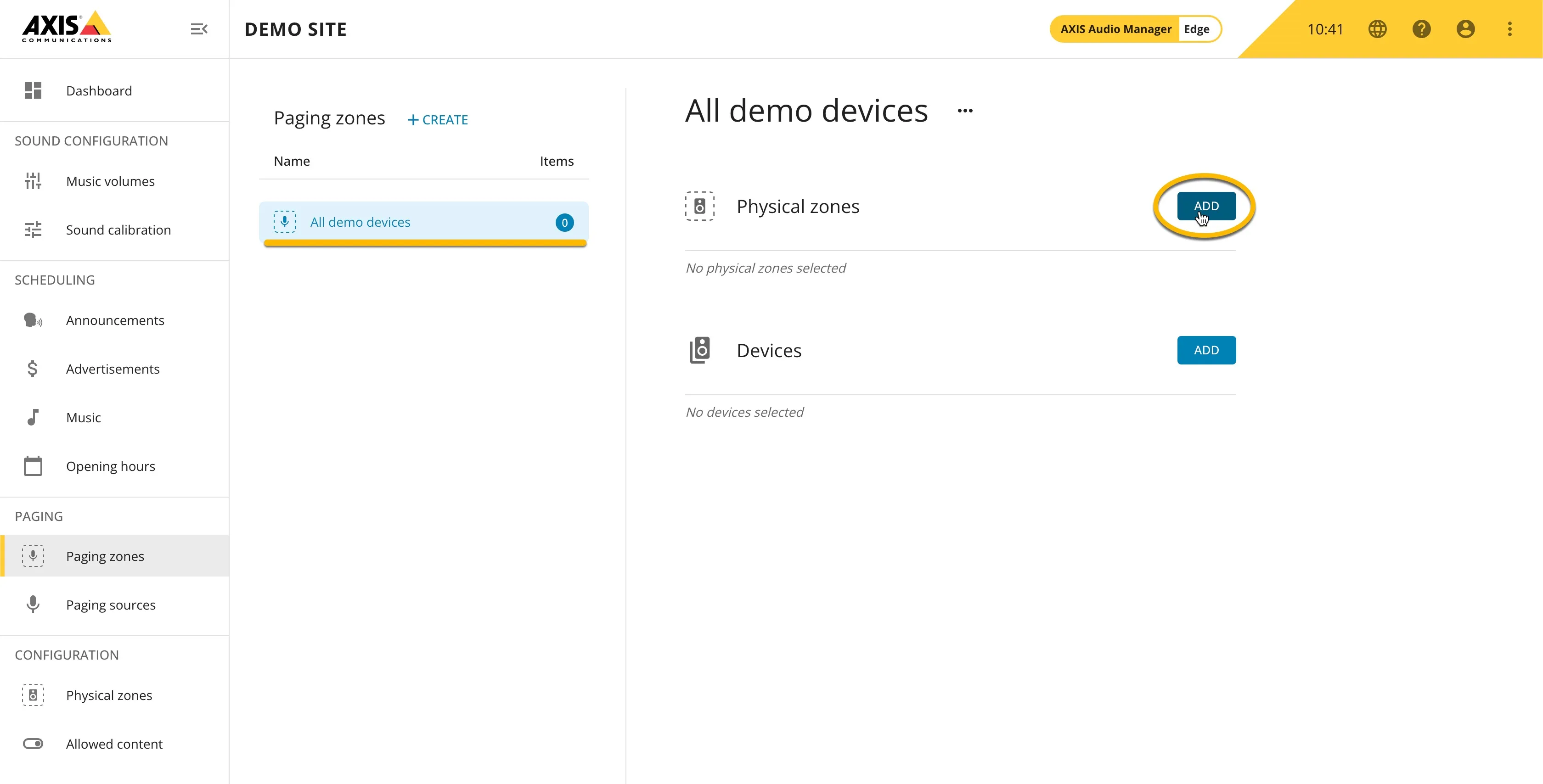The height and width of the screenshot is (784, 1543).
Task: Open the help question mark icon
Action: 1421,29
